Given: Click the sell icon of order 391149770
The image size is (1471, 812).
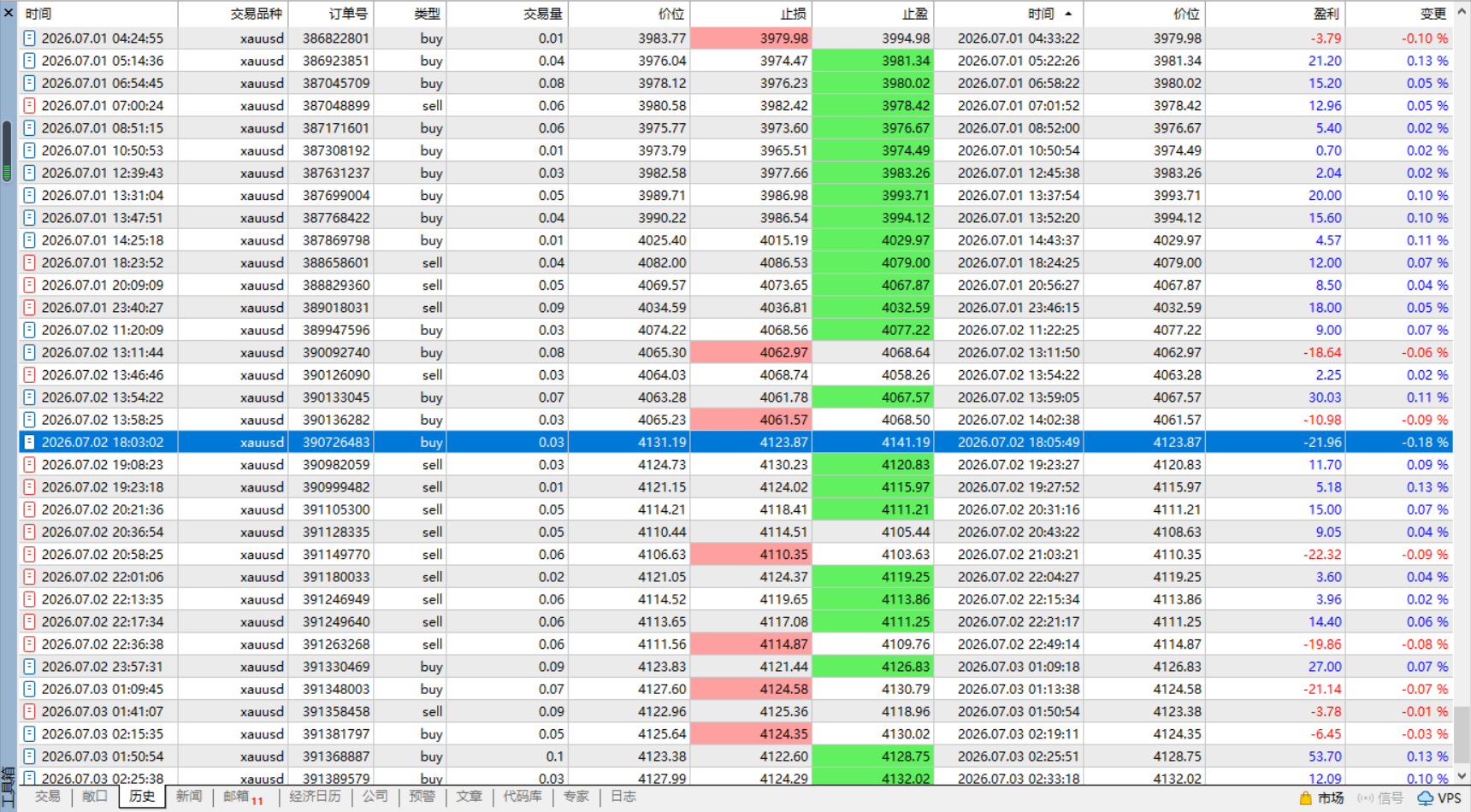Looking at the screenshot, I should click(29, 554).
